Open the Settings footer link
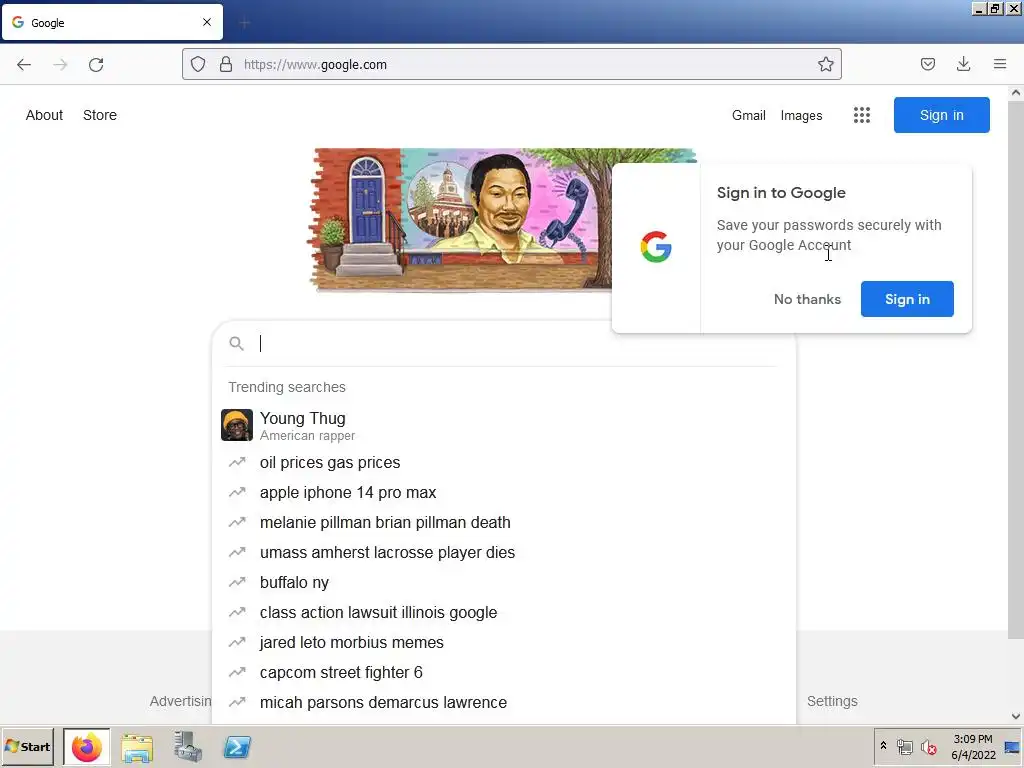This screenshot has width=1024, height=768. pos(832,701)
